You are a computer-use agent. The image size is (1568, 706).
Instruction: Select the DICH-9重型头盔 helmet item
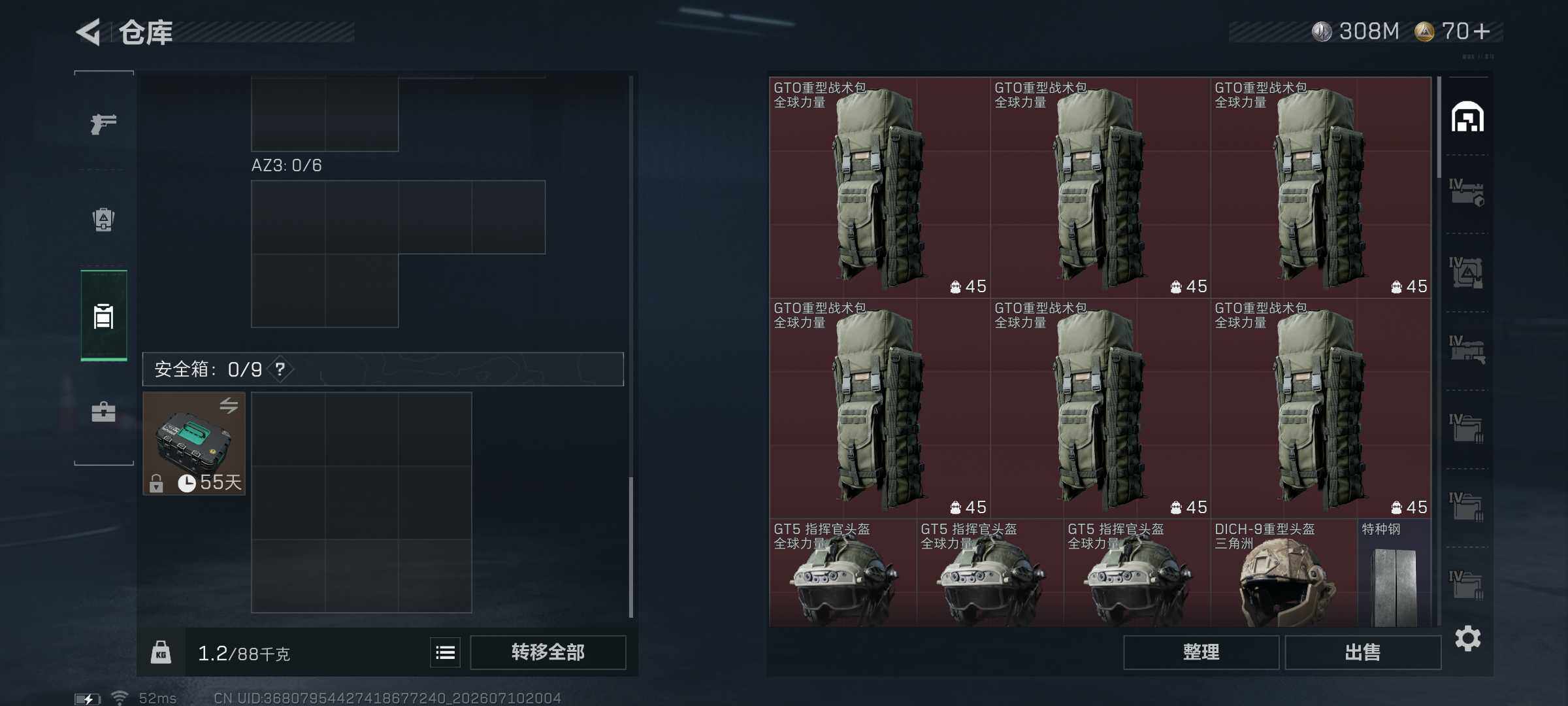1284,573
